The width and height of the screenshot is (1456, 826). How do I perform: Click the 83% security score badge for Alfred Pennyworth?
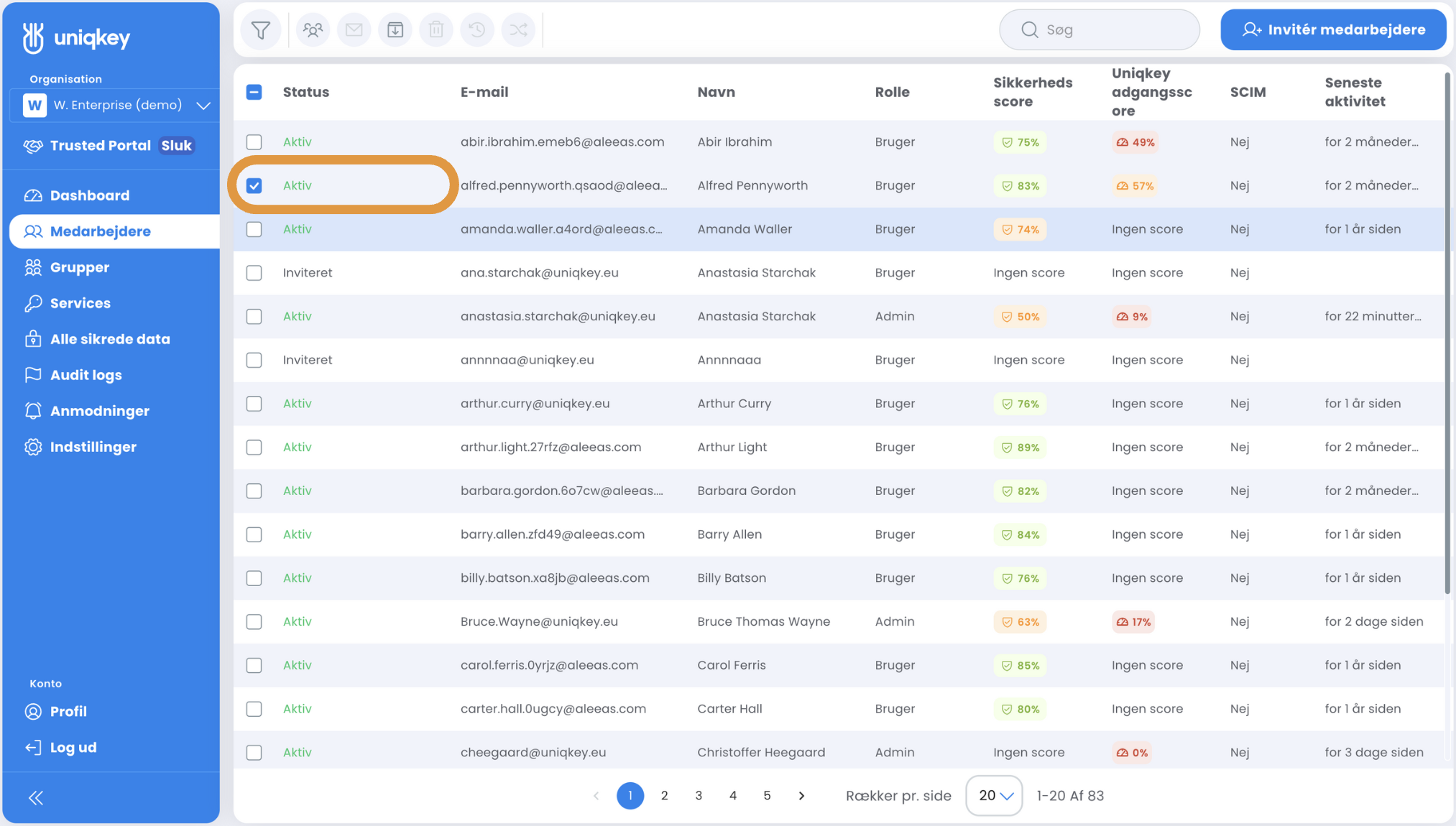tap(1020, 186)
